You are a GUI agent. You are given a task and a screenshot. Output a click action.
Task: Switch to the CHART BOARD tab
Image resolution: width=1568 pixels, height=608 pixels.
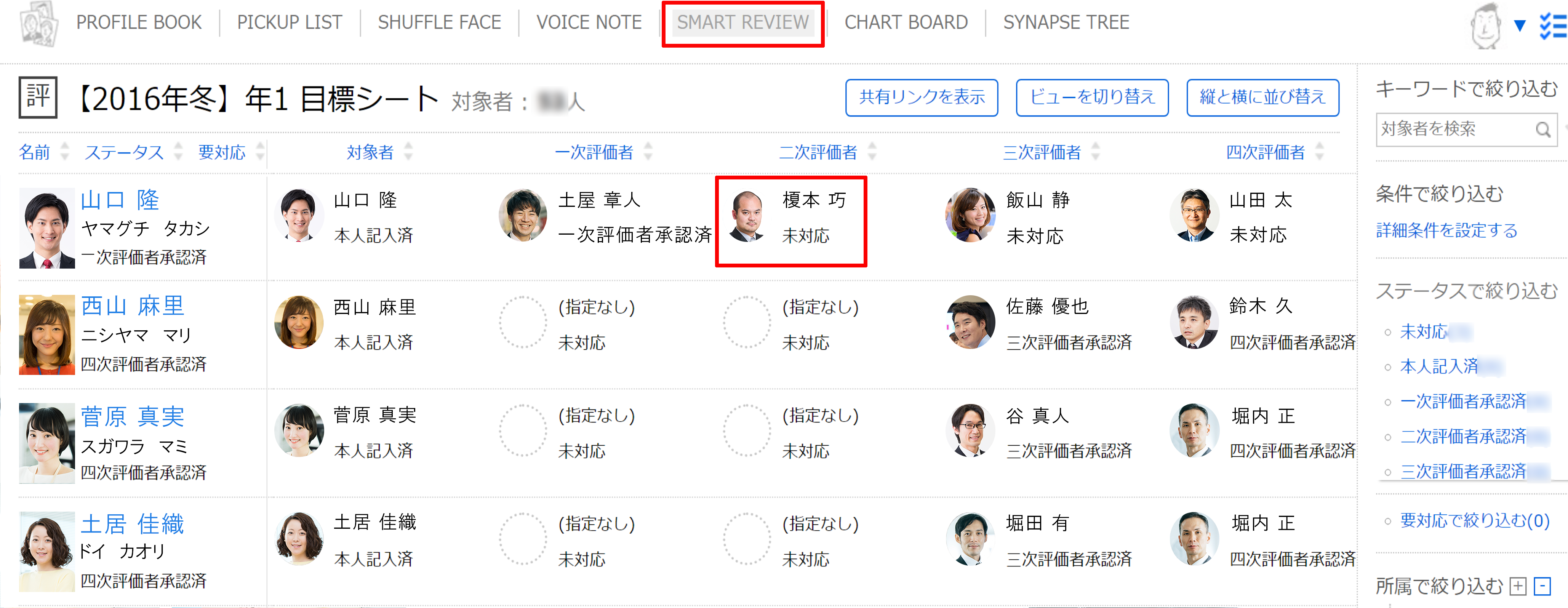tap(906, 22)
